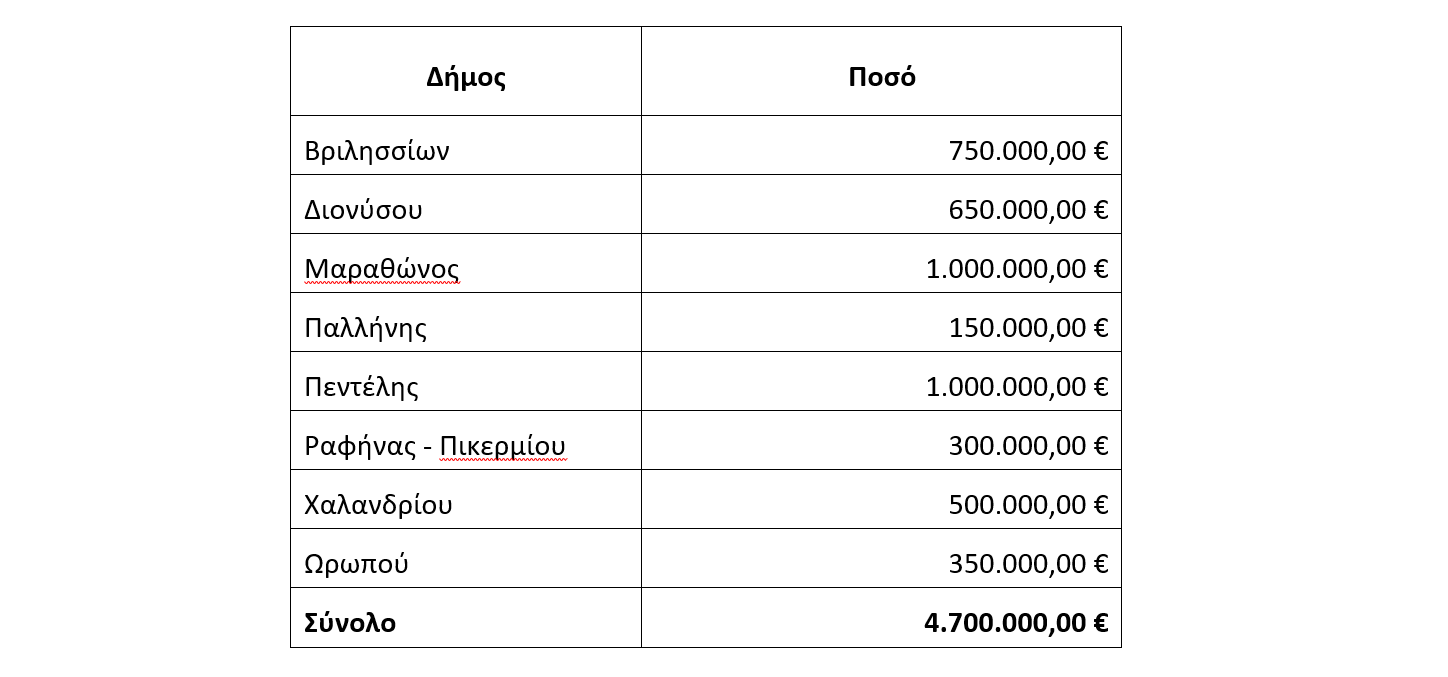
Task: Click Μαραθώνος row amount 1.000.000,00 €
Action: tap(1017, 269)
